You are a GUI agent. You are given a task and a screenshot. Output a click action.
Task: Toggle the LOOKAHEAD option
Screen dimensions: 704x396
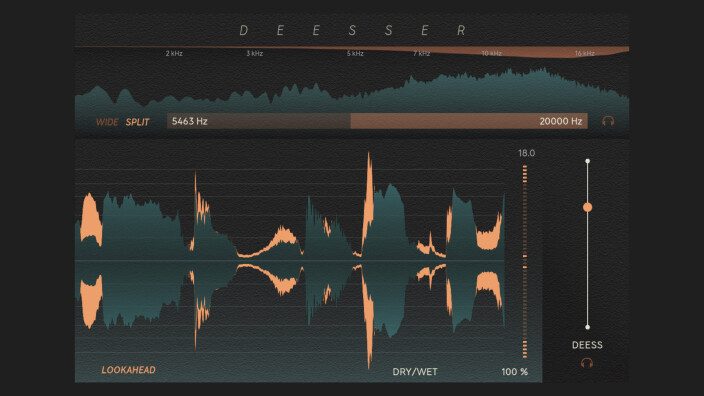(x=128, y=370)
